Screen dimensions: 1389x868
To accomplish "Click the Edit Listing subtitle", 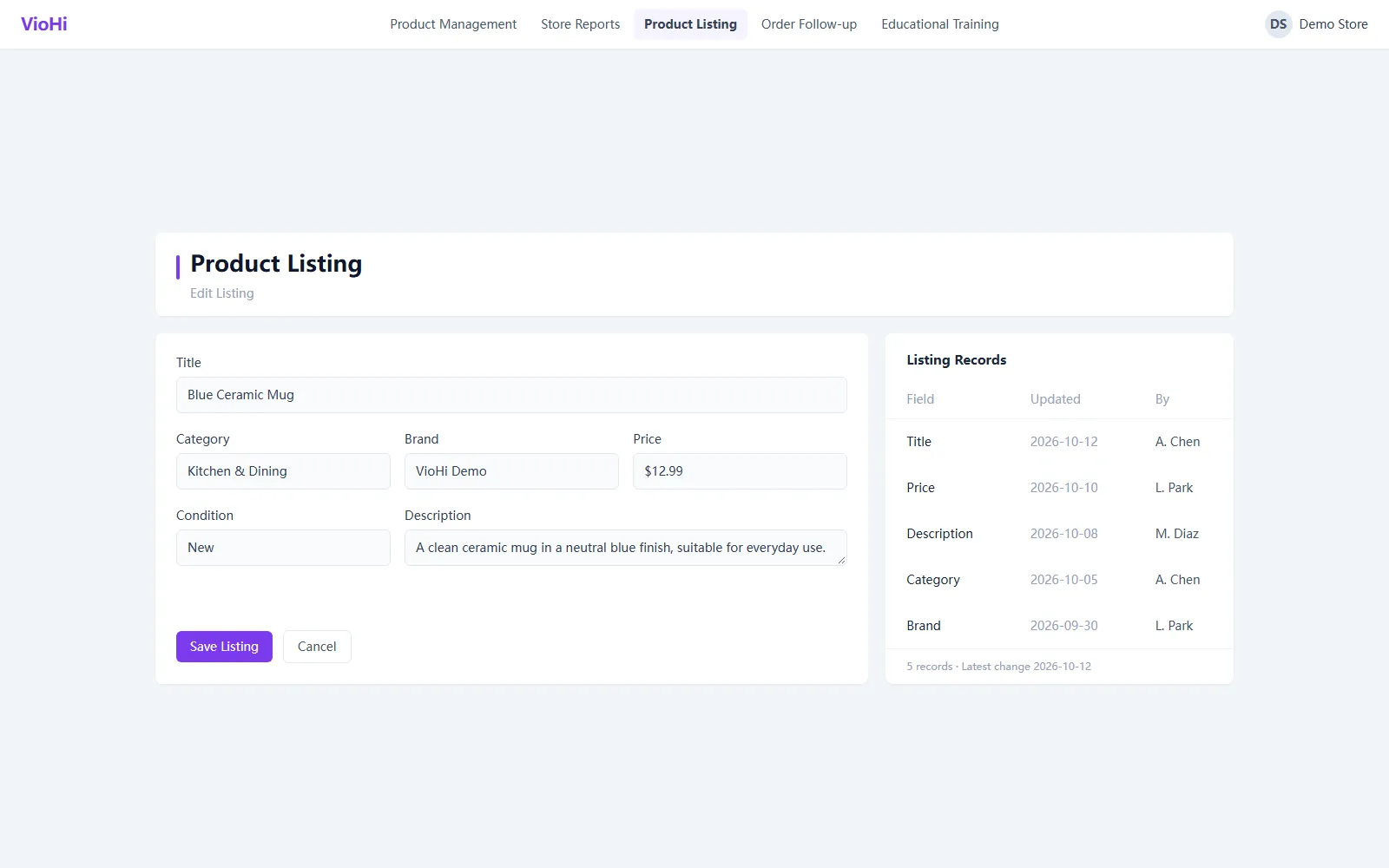I will tap(222, 293).
